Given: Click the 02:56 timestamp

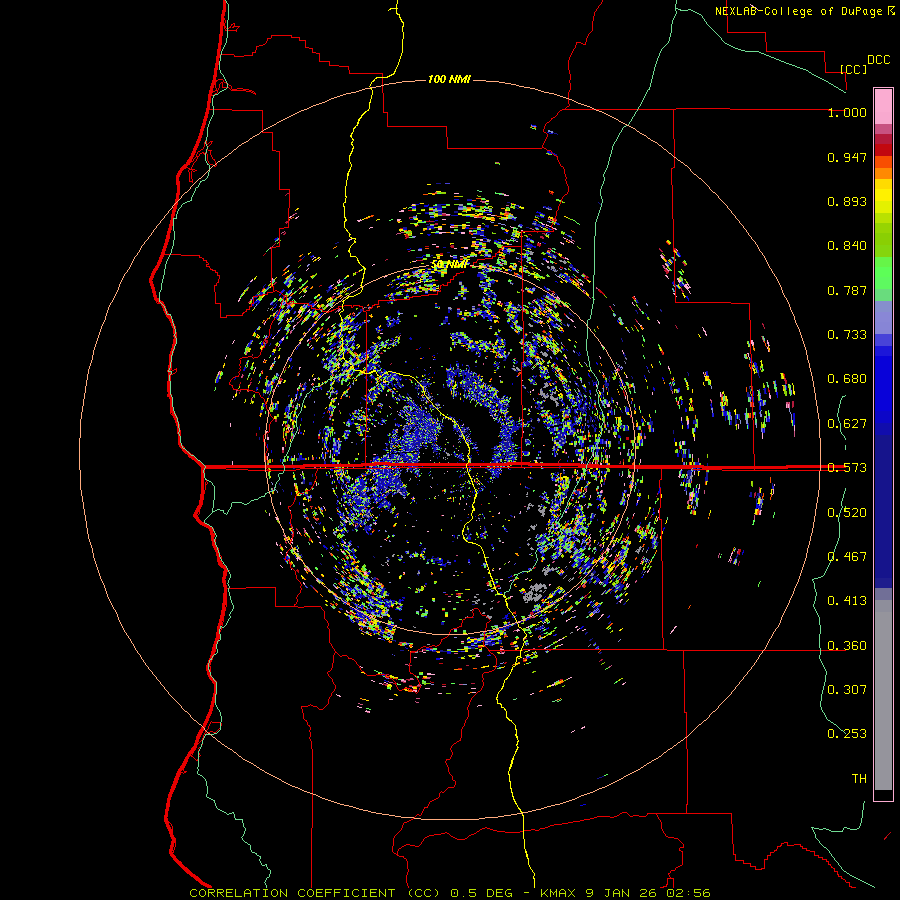Looking at the screenshot, I should [688, 893].
